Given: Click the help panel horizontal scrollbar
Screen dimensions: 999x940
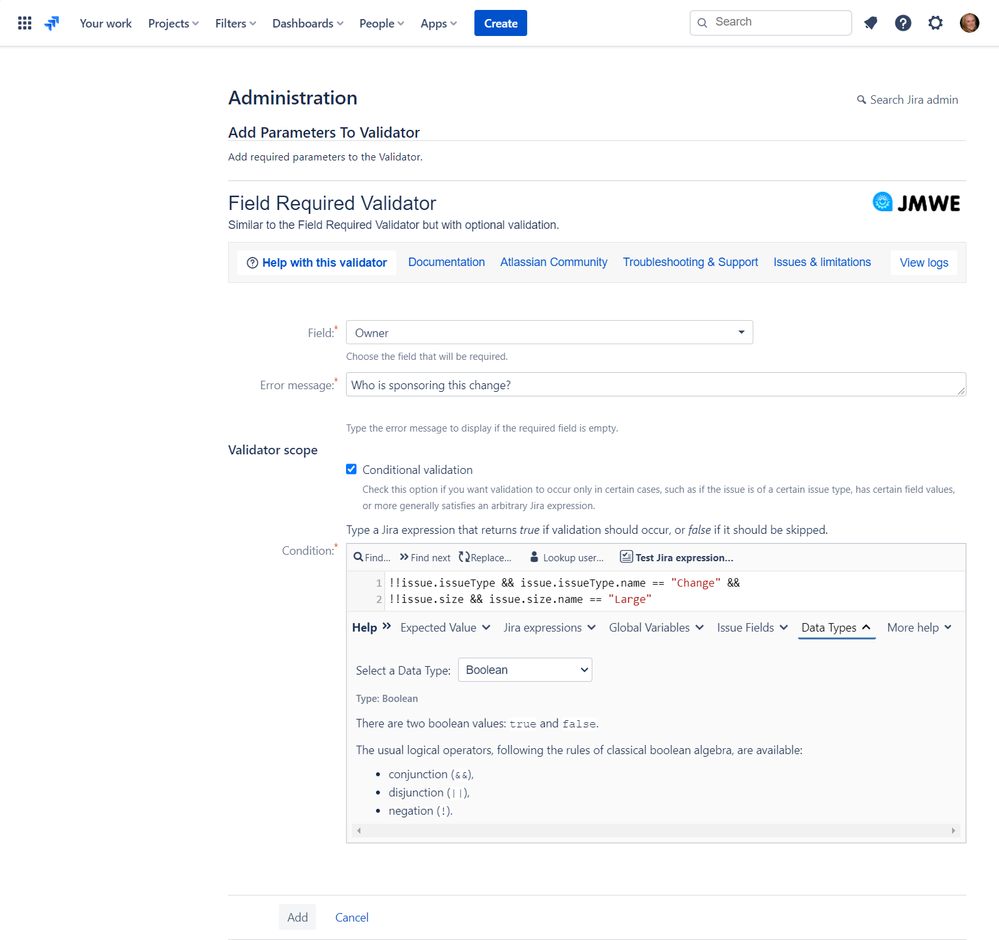Looking at the screenshot, I should point(656,830).
